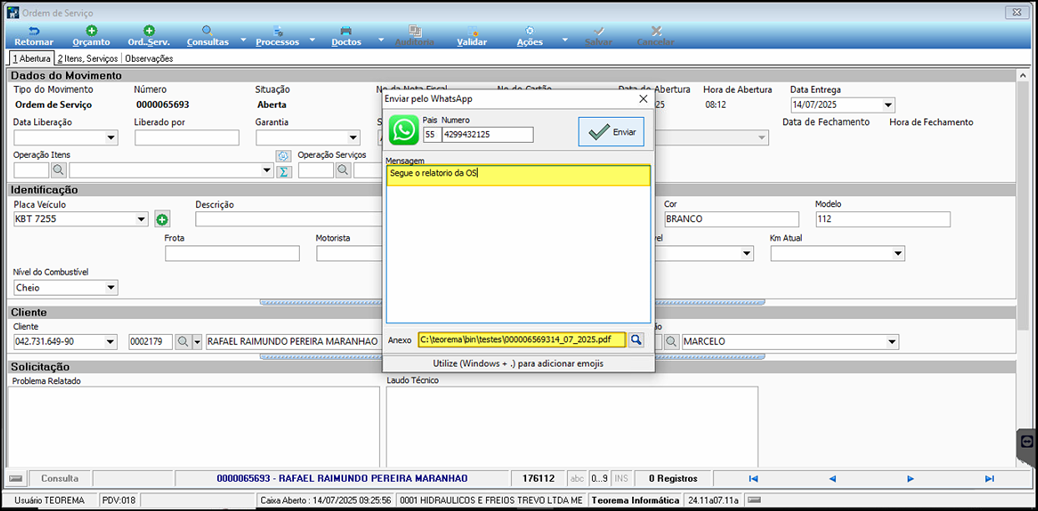Switch to the 2 Itens, Serviços tab

87,58
